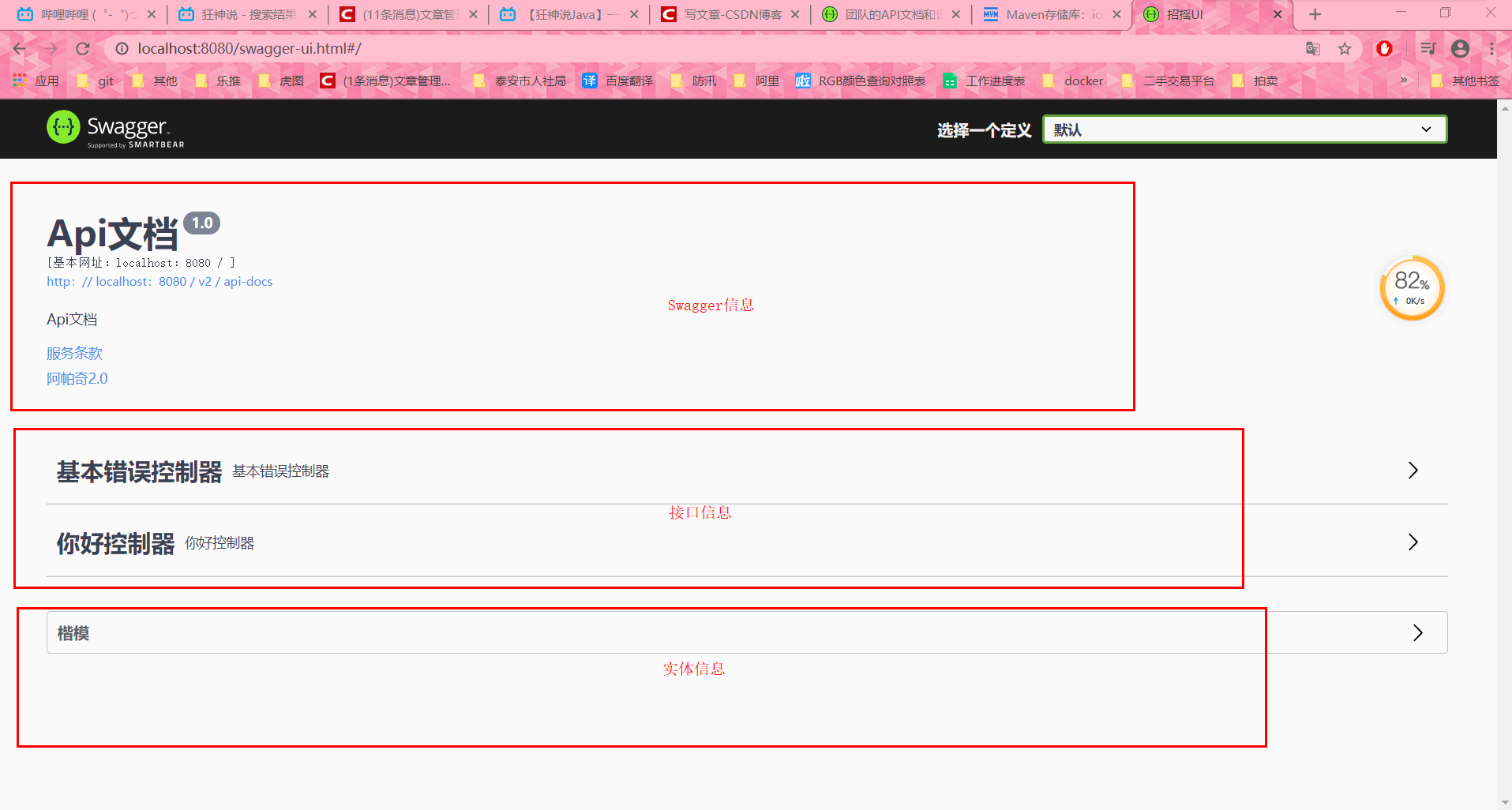
Task: Open a new browser tab with plus
Action: coord(1315,14)
